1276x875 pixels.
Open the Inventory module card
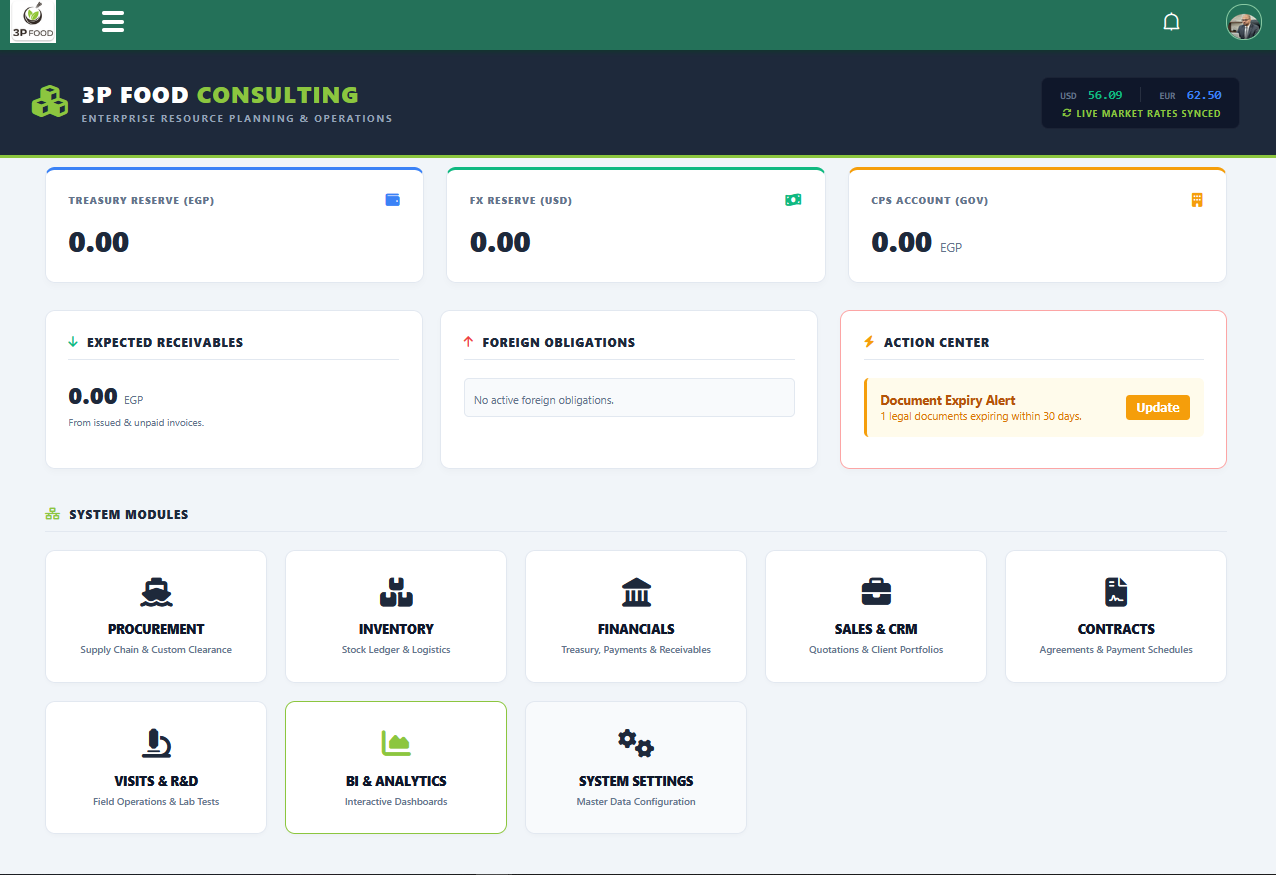(396, 616)
